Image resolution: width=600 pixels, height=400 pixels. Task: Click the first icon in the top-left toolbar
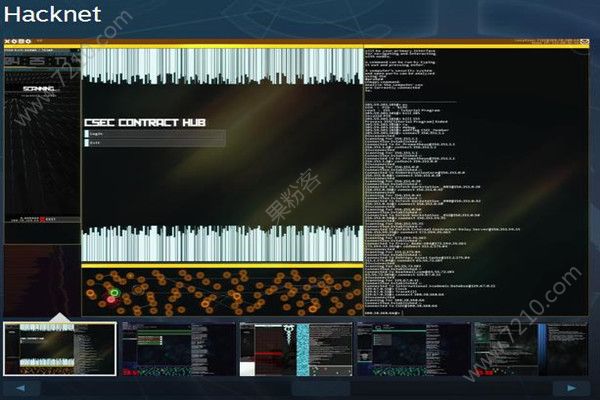(7, 41)
